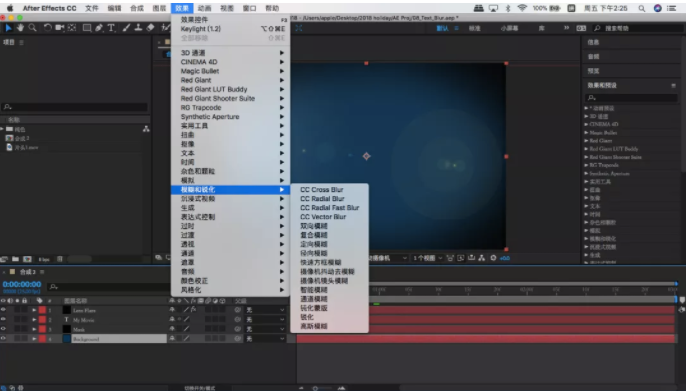The image size is (686, 391).
Task: Open the Siri icon in menu bar
Action: tap(657, 8)
